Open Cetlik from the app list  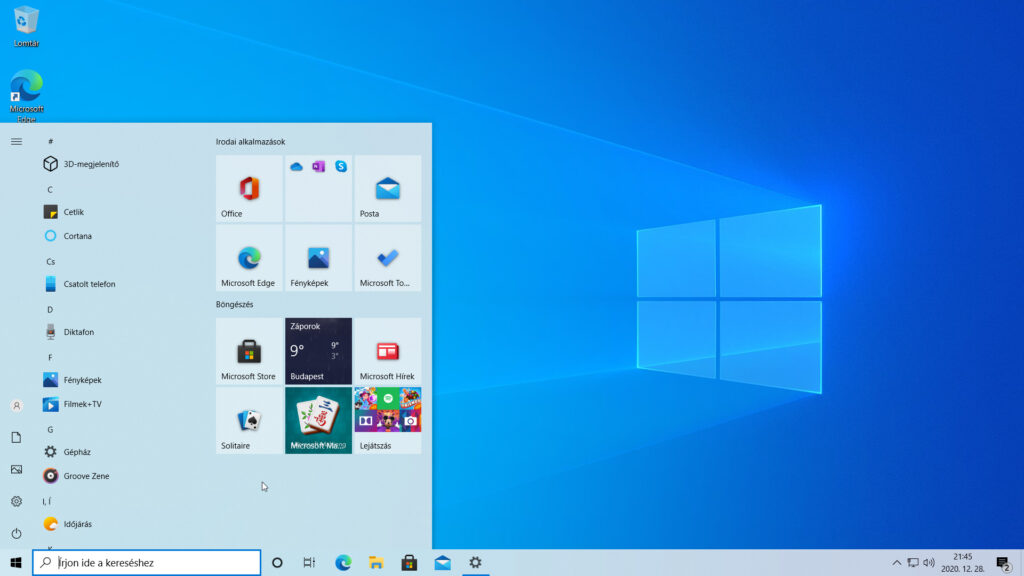pos(121,212)
